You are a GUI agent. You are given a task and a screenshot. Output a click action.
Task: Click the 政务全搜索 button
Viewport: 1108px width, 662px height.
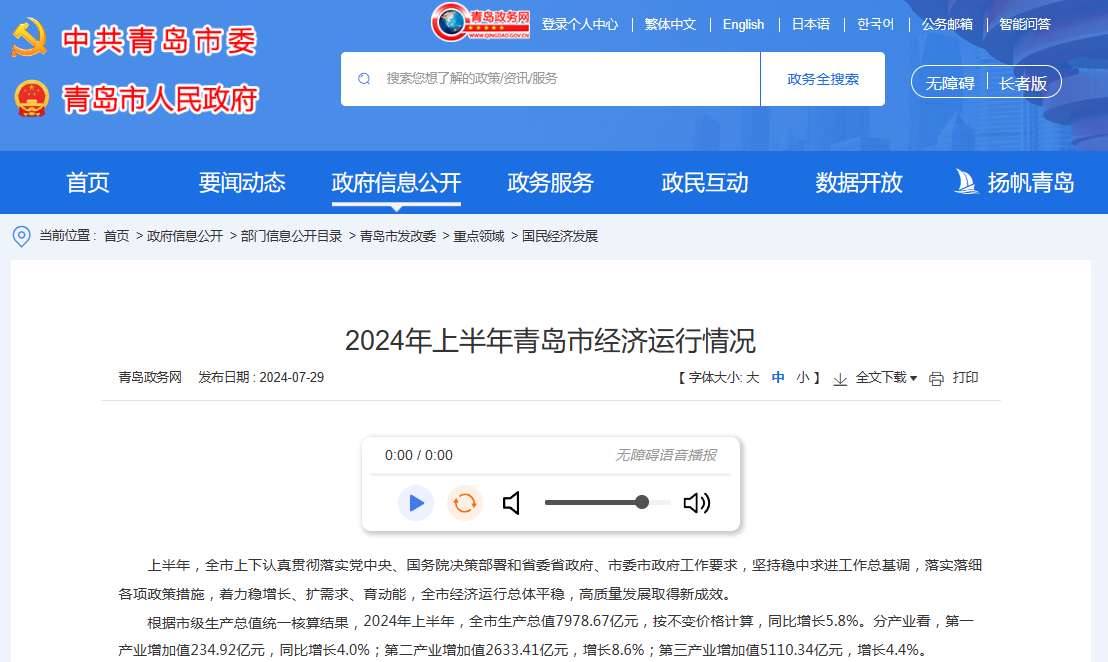point(822,79)
